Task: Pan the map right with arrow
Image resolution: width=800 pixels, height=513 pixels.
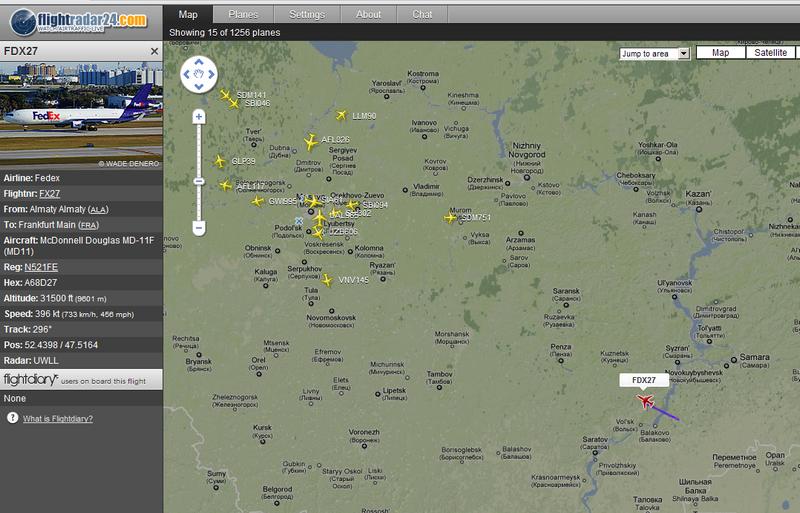Action: [211, 75]
